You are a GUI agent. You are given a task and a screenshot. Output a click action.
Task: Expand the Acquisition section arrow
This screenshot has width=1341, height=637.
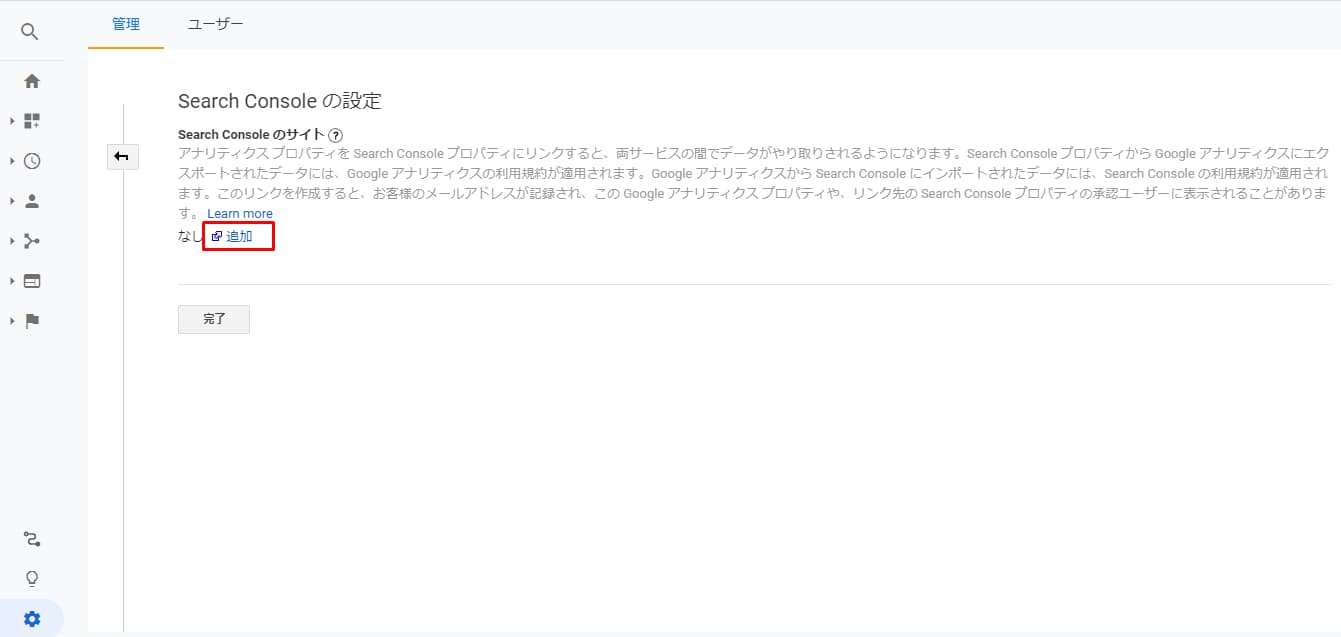coord(12,241)
